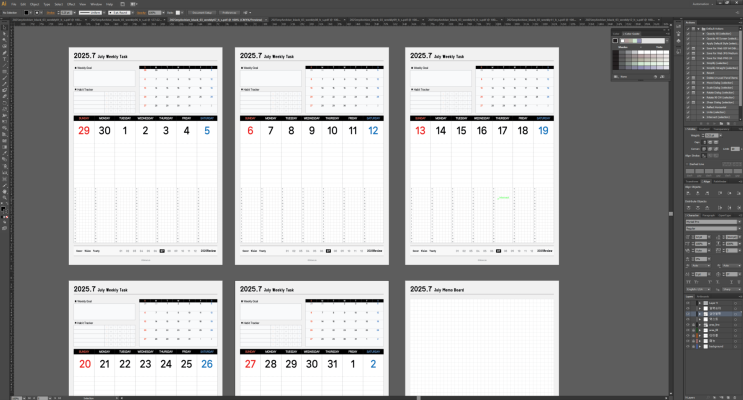Toggle checkmark for Unite (selection) action
The image size is (743, 400).
(x=688, y=112)
